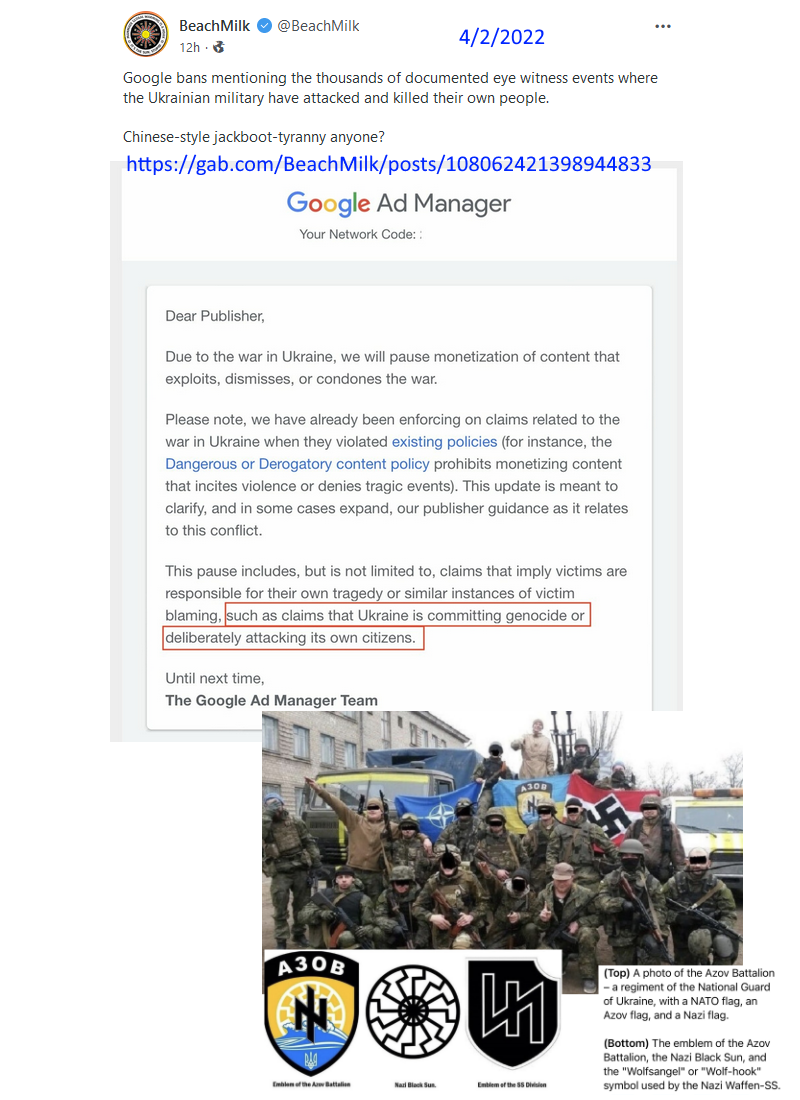Click the Google logo in Ad Manager header

coord(328,203)
